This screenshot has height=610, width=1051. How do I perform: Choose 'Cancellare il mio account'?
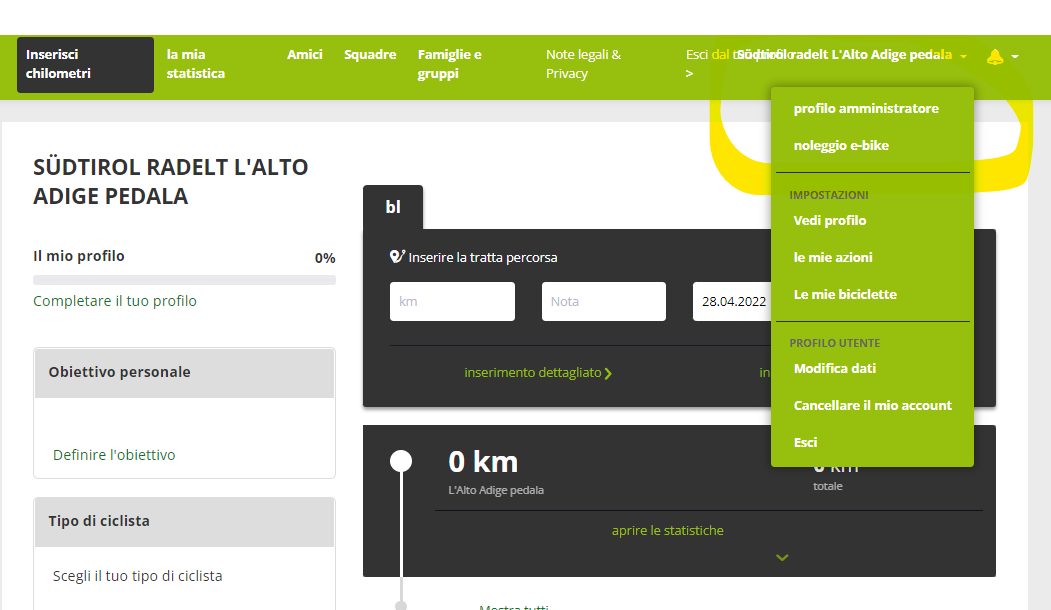click(x=873, y=406)
